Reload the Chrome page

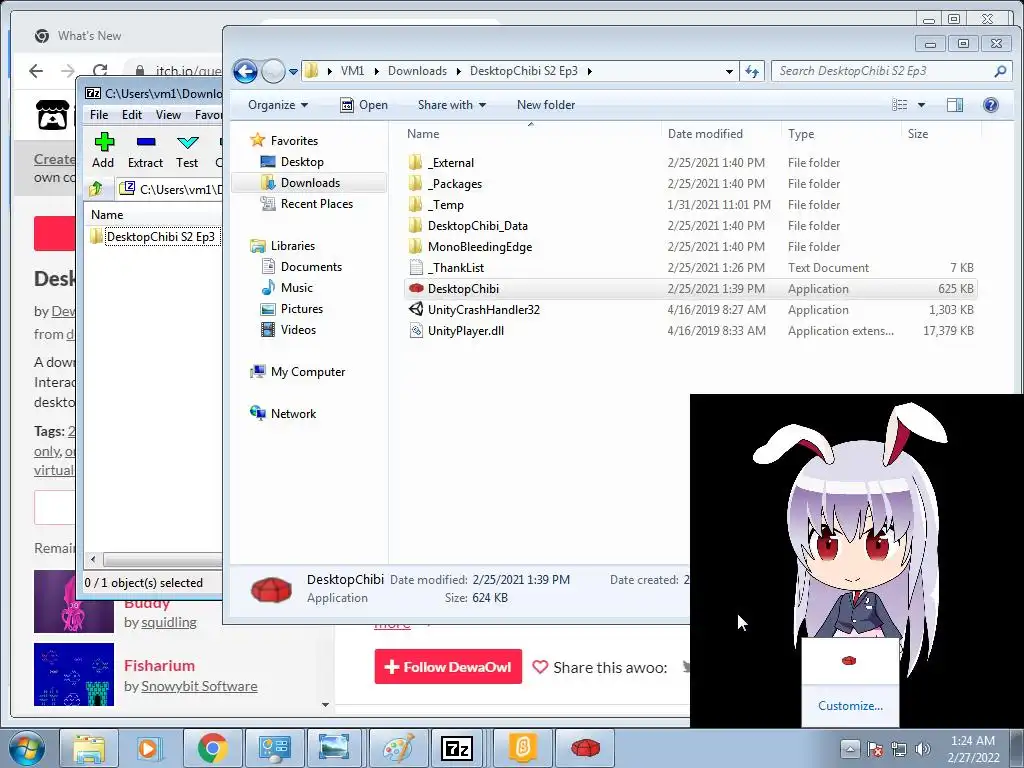click(x=100, y=71)
